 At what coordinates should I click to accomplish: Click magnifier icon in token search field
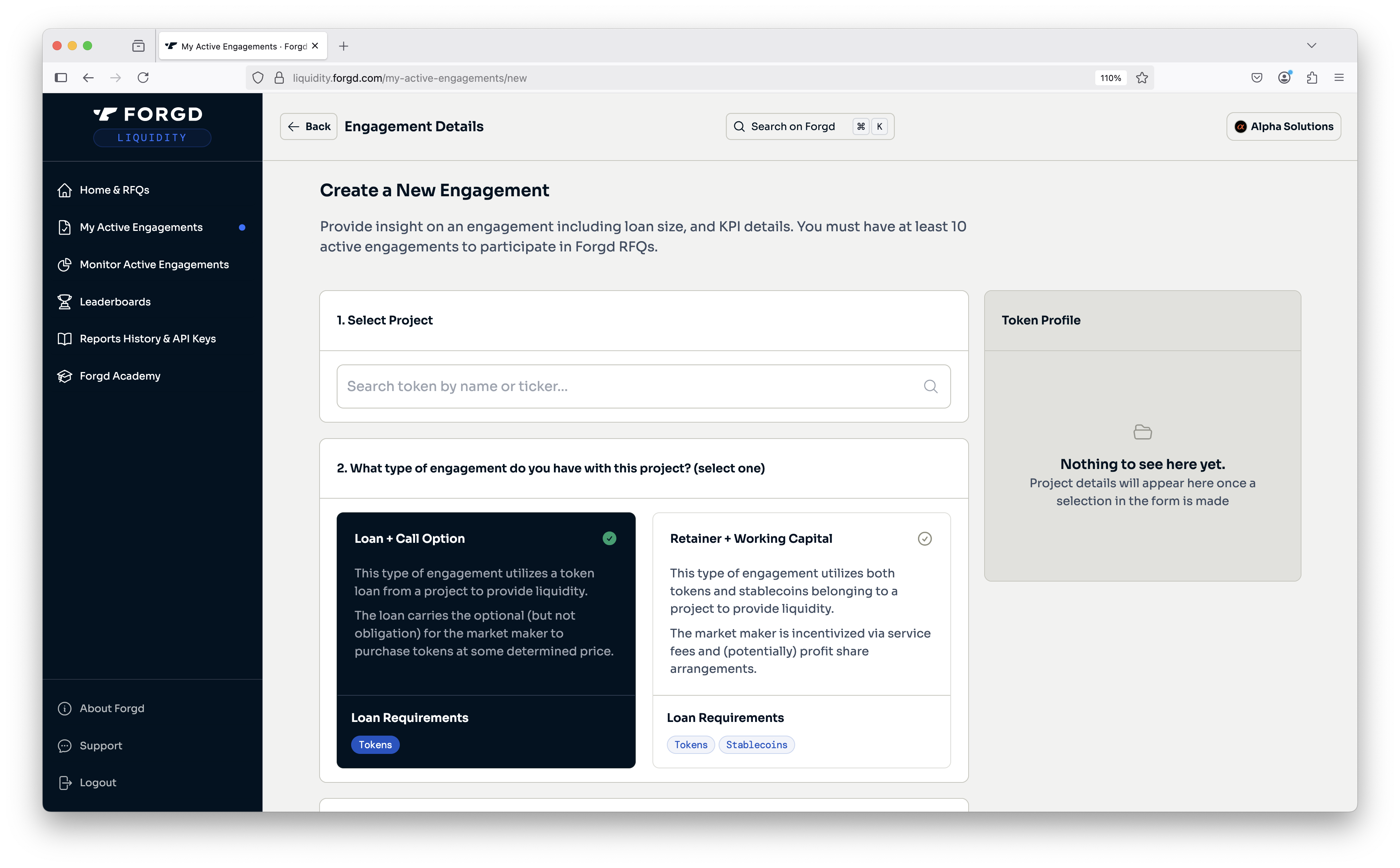(x=931, y=386)
